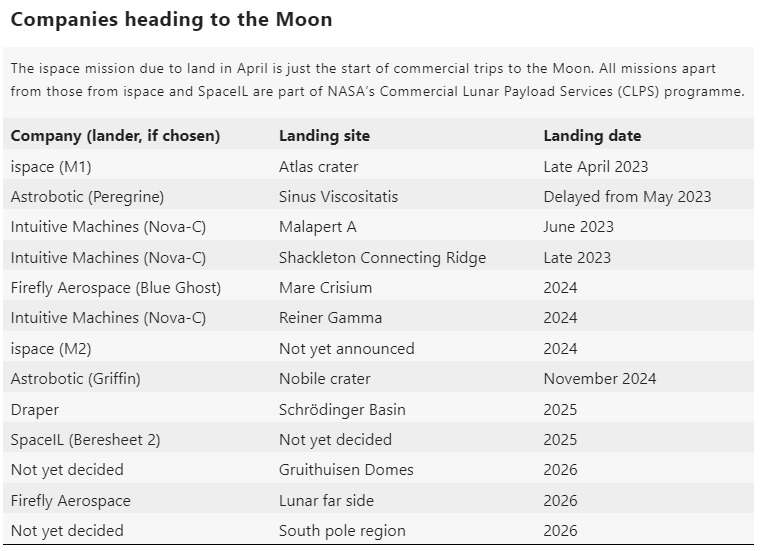Select the "Delayed from May 2023" date
The image size is (761, 551).
click(x=625, y=197)
